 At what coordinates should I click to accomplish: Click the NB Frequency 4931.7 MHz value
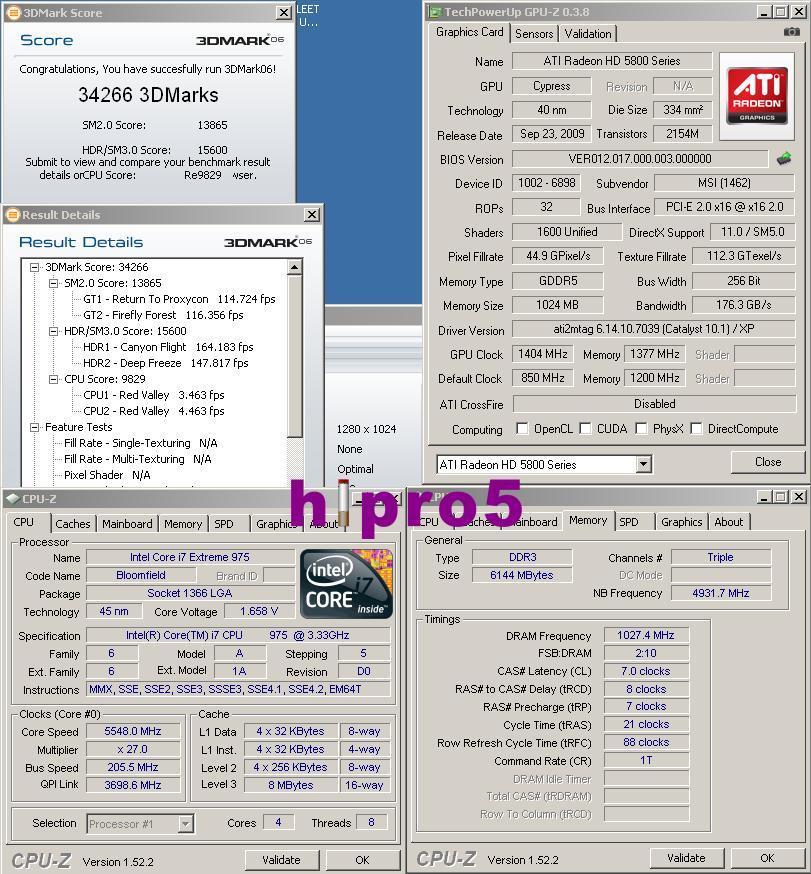point(721,593)
